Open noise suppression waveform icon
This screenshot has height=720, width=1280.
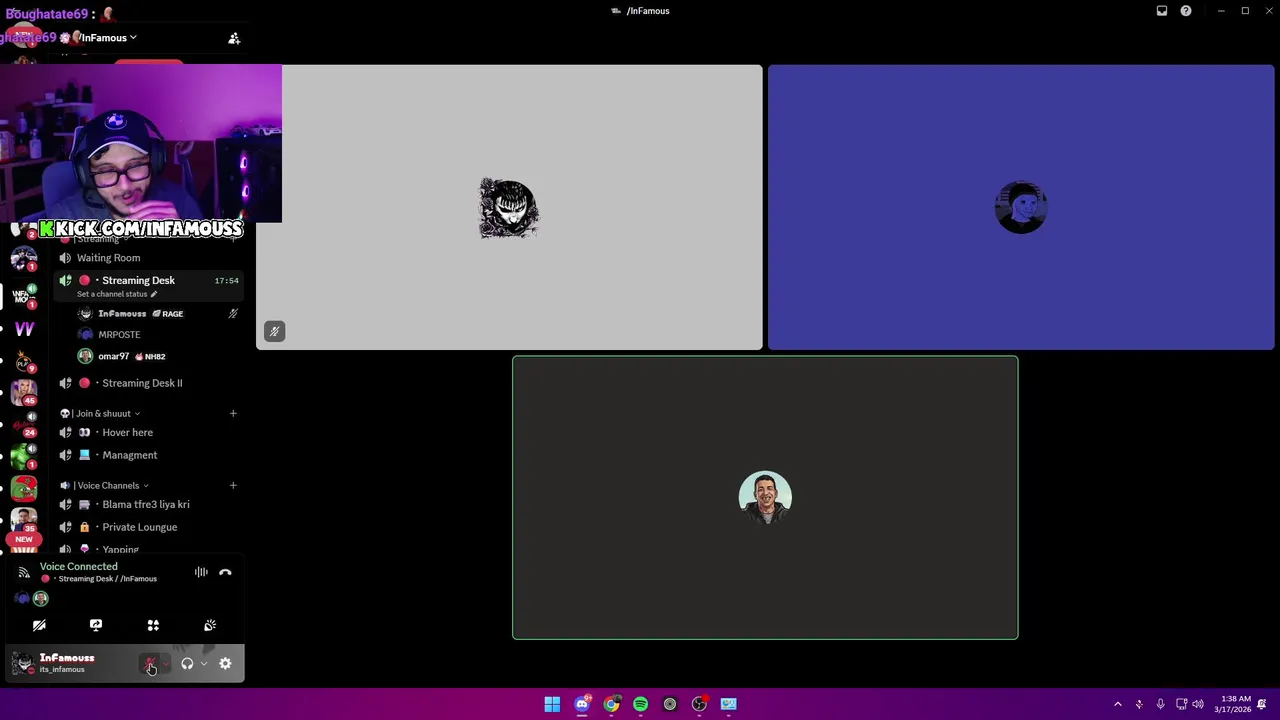(x=201, y=573)
